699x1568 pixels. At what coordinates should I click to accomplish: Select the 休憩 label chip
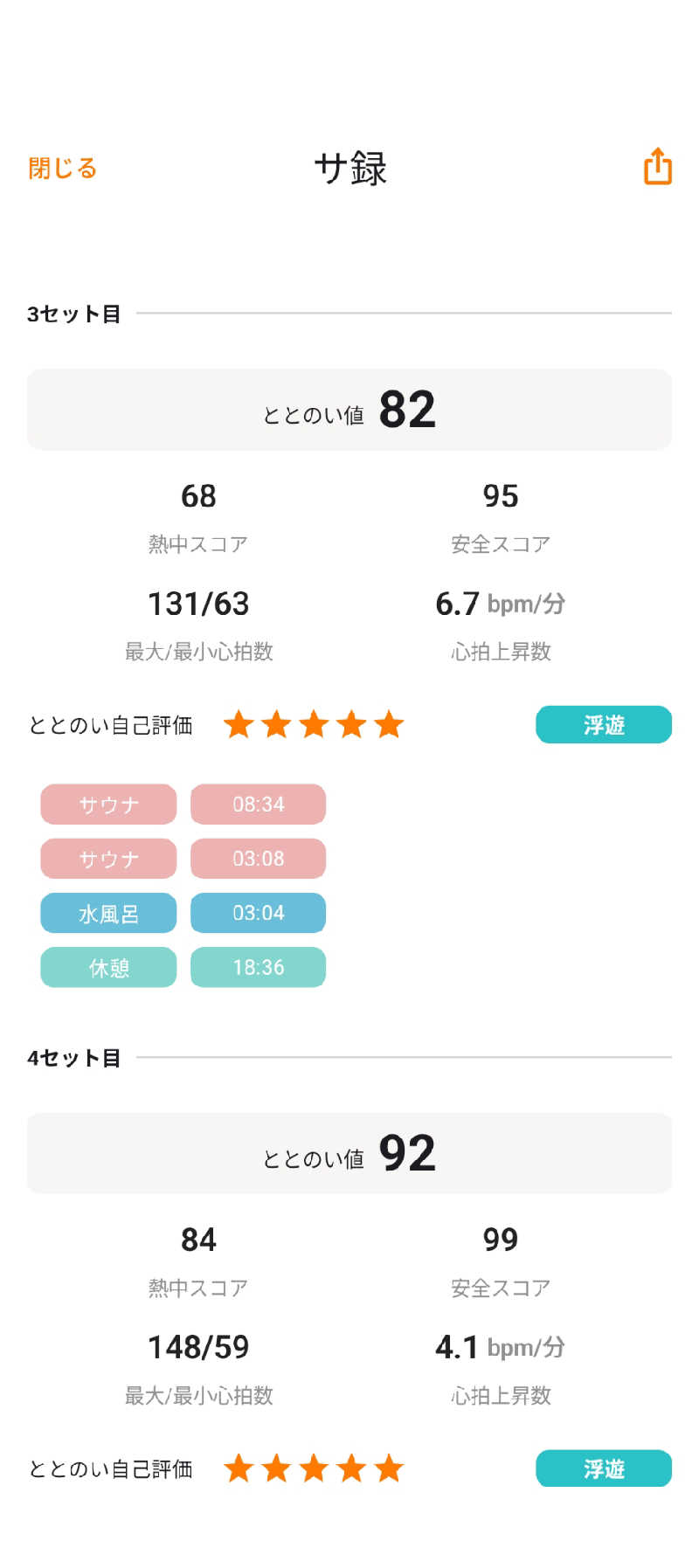108,967
